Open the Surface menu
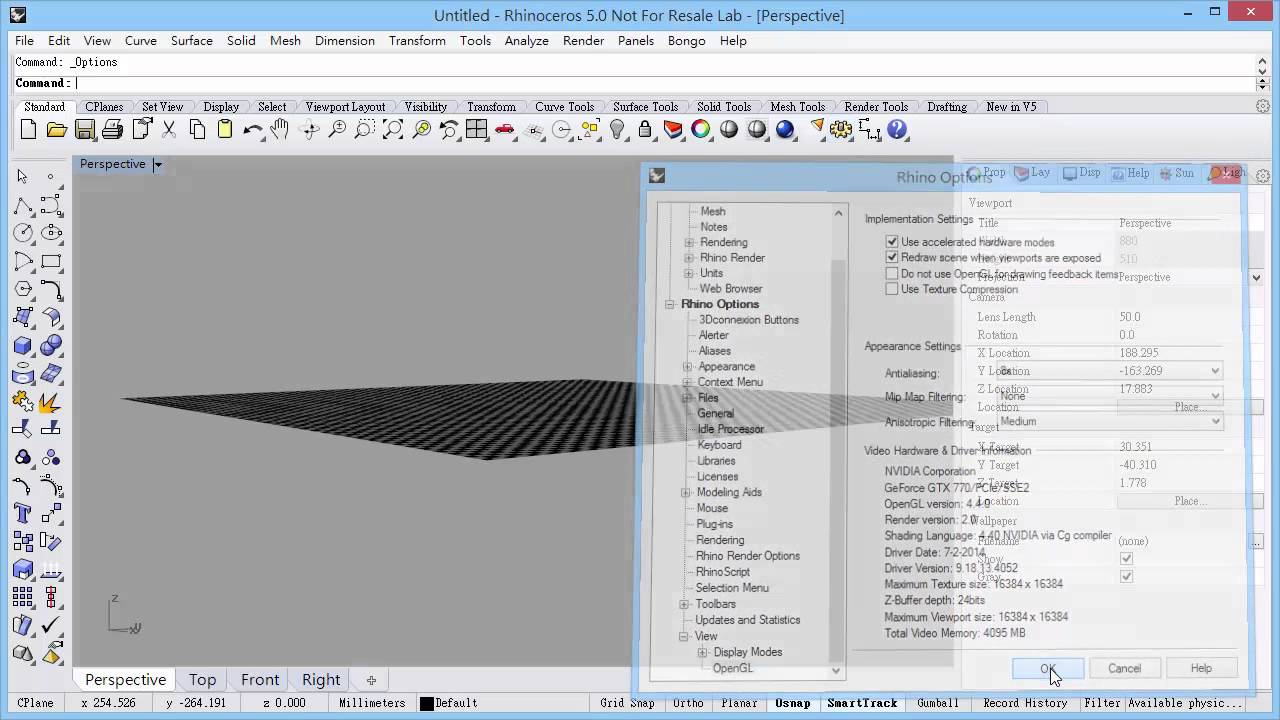 point(191,41)
